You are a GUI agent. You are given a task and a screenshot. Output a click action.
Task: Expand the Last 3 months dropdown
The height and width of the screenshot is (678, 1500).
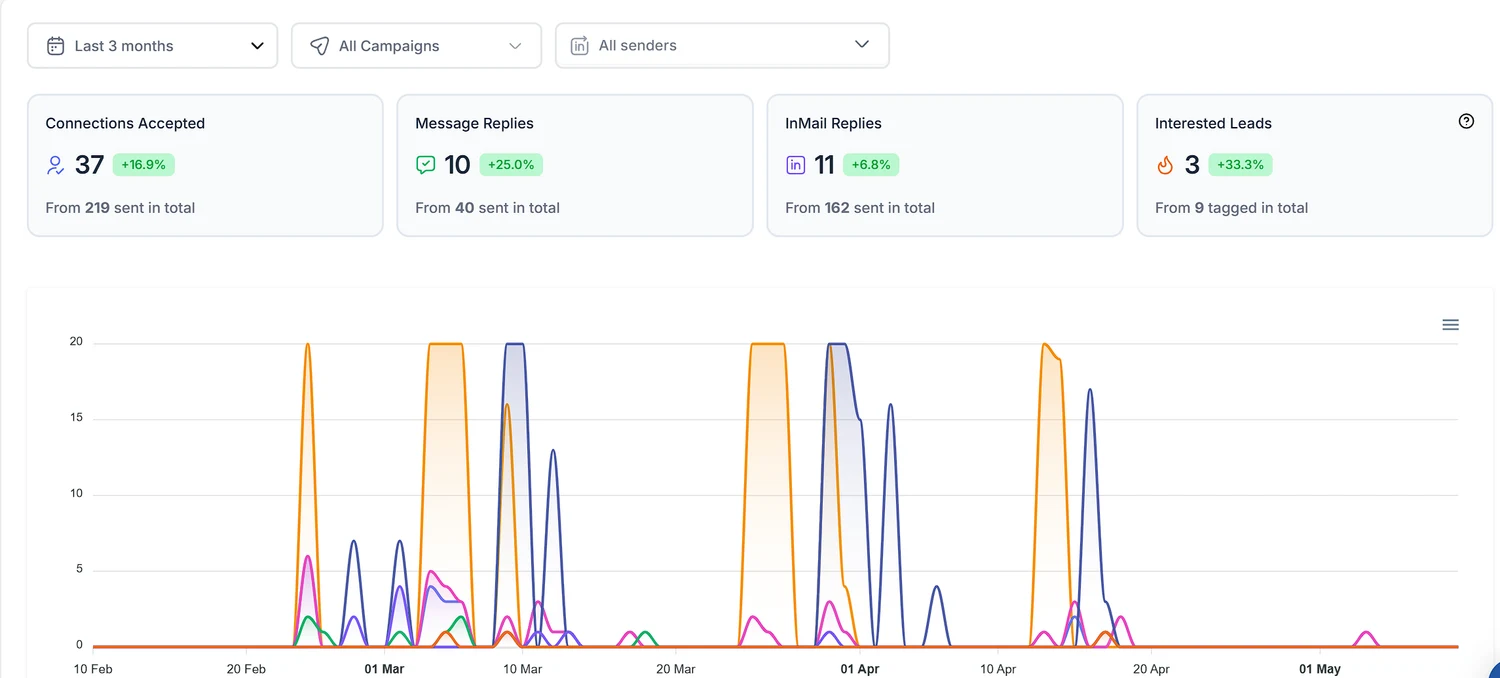coord(152,46)
